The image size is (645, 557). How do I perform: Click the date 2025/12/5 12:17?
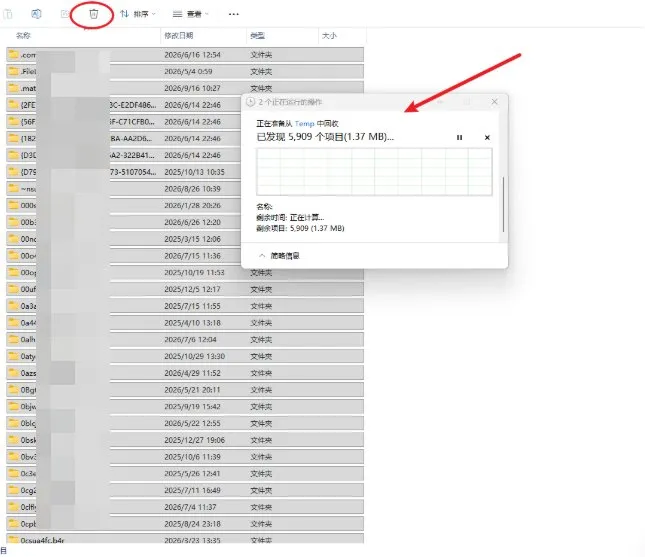pyautogui.click(x=193, y=289)
